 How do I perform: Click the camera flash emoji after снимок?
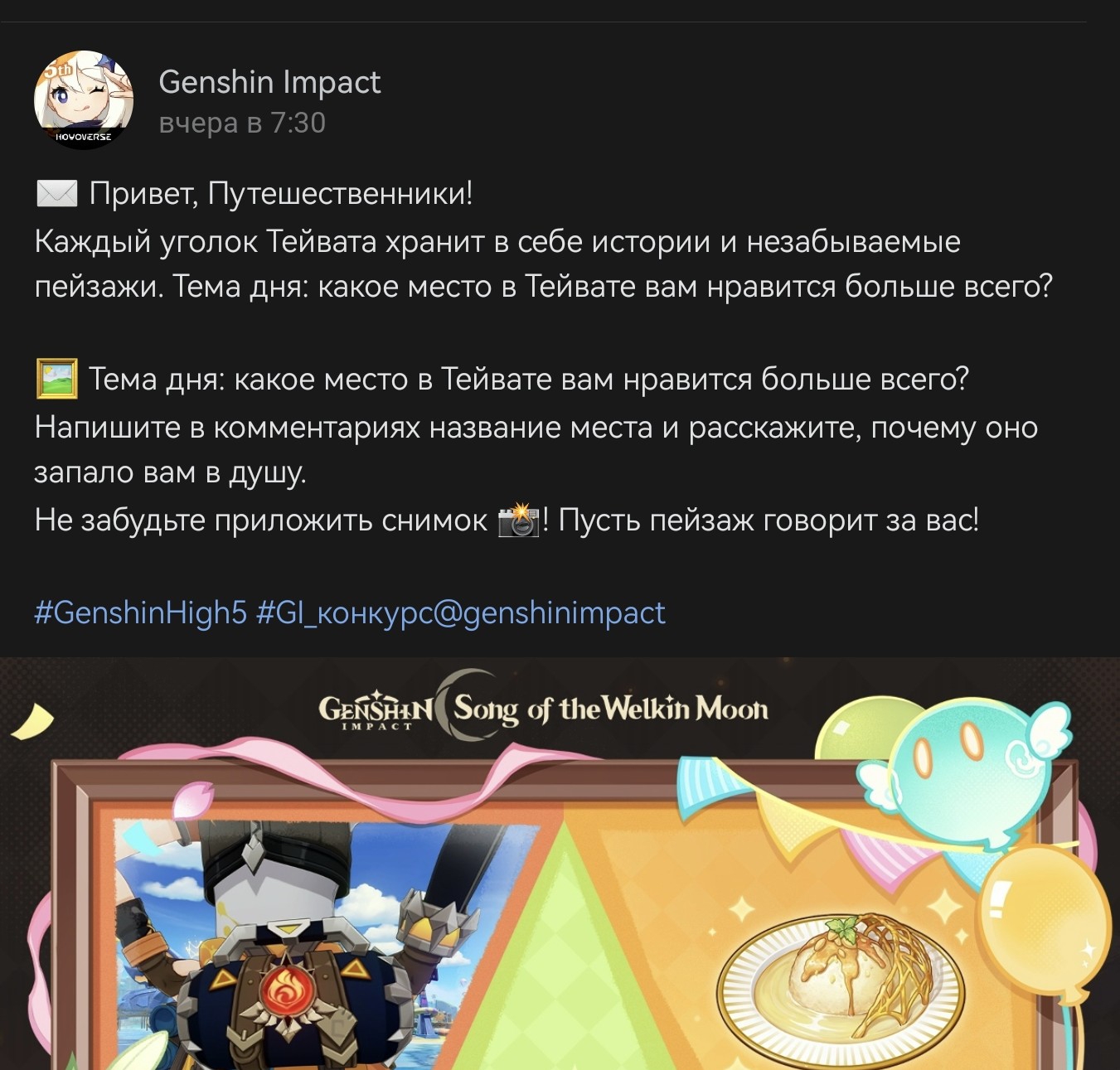pyautogui.click(x=519, y=520)
